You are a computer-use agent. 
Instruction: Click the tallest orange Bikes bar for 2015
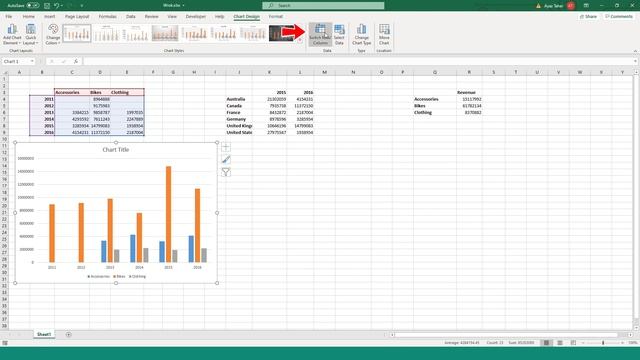pyautogui.click(x=168, y=214)
